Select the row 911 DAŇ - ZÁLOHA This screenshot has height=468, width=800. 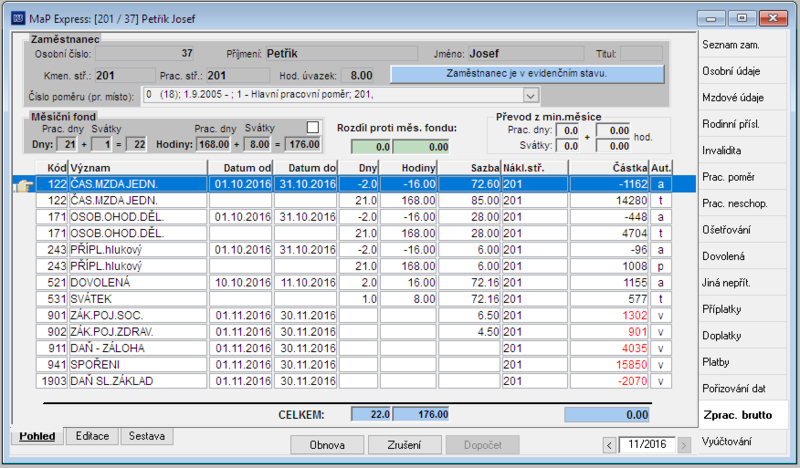pos(354,348)
